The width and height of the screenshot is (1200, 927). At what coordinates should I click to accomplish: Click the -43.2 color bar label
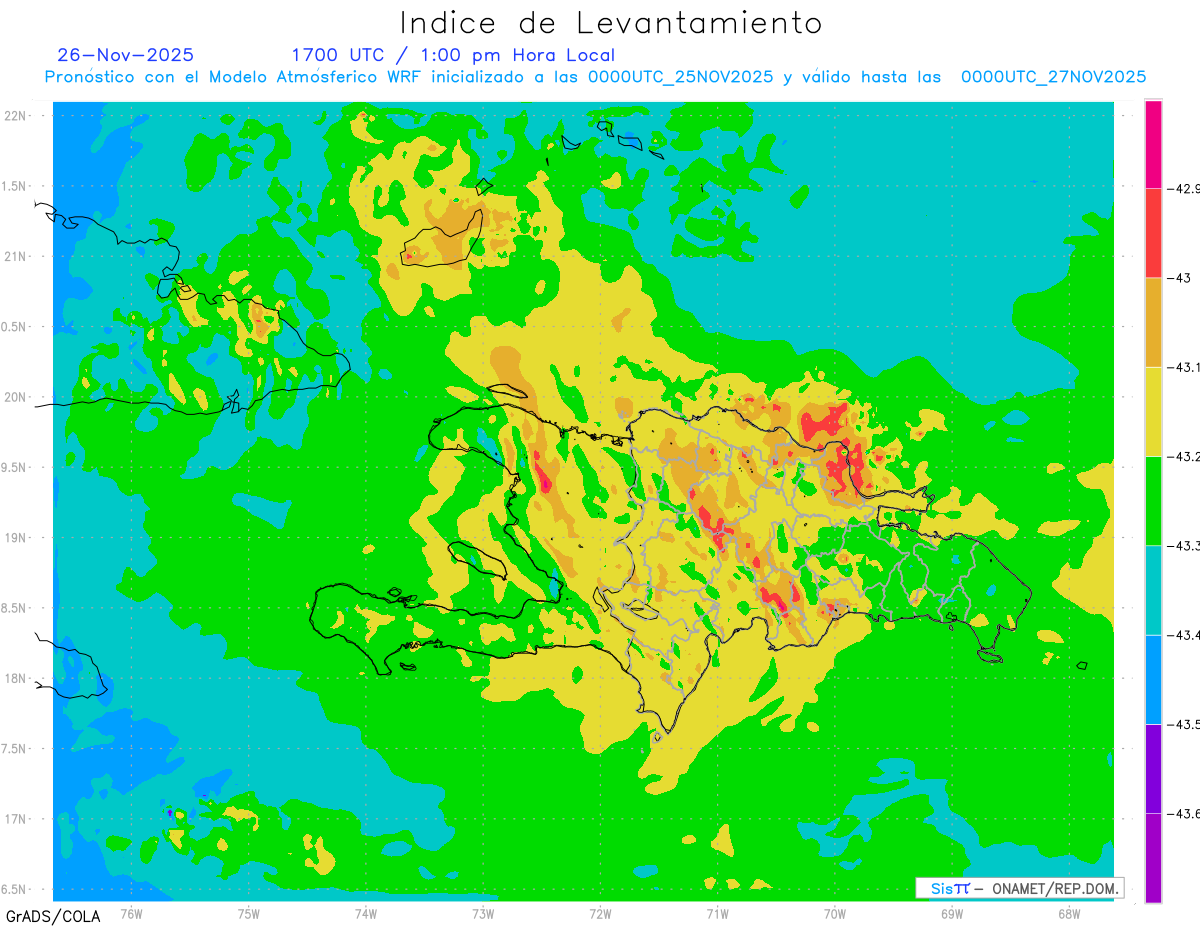coord(1185,456)
